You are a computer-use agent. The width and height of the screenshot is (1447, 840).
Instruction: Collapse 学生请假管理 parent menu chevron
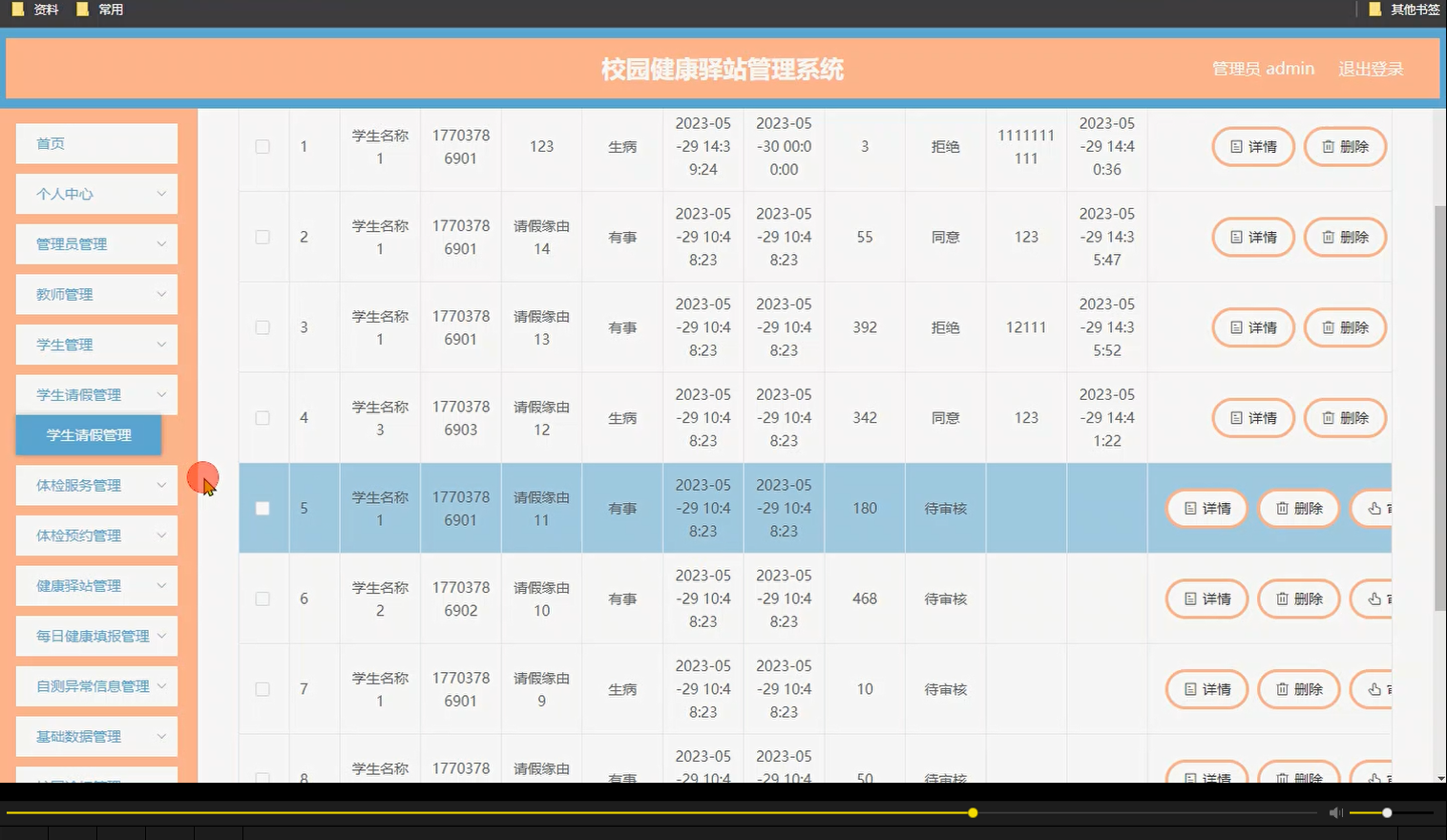pyautogui.click(x=161, y=394)
